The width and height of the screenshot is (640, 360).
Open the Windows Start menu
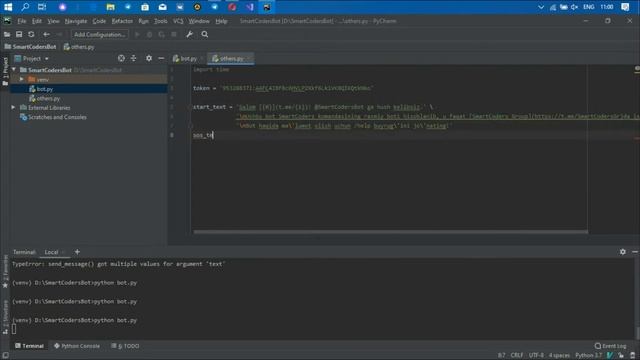pos(8,7)
